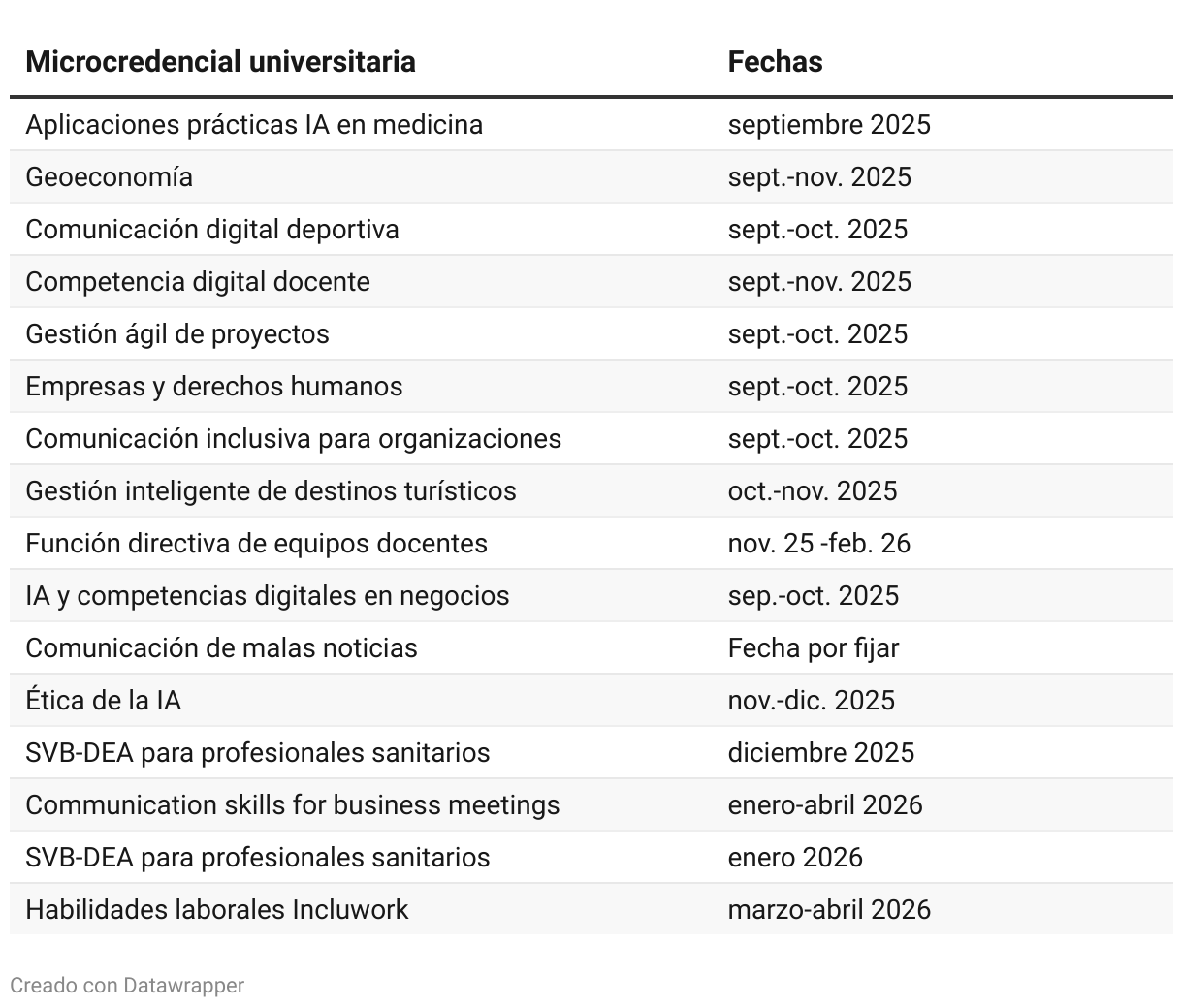Click Comunicación digital deportiva entry
The height and width of the screenshot is (1008, 1183).
point(212,230)
